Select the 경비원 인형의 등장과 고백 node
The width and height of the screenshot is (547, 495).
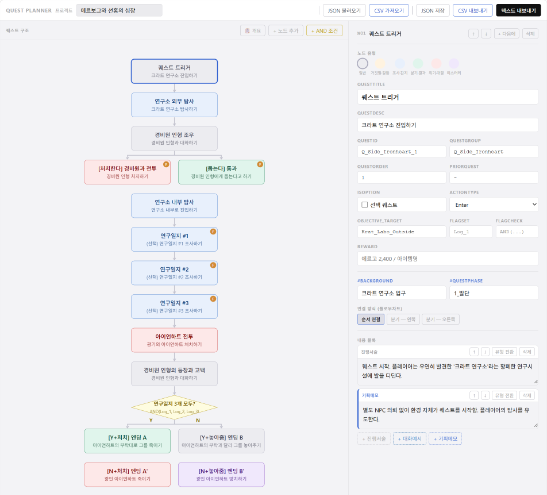tap(174, 374)
